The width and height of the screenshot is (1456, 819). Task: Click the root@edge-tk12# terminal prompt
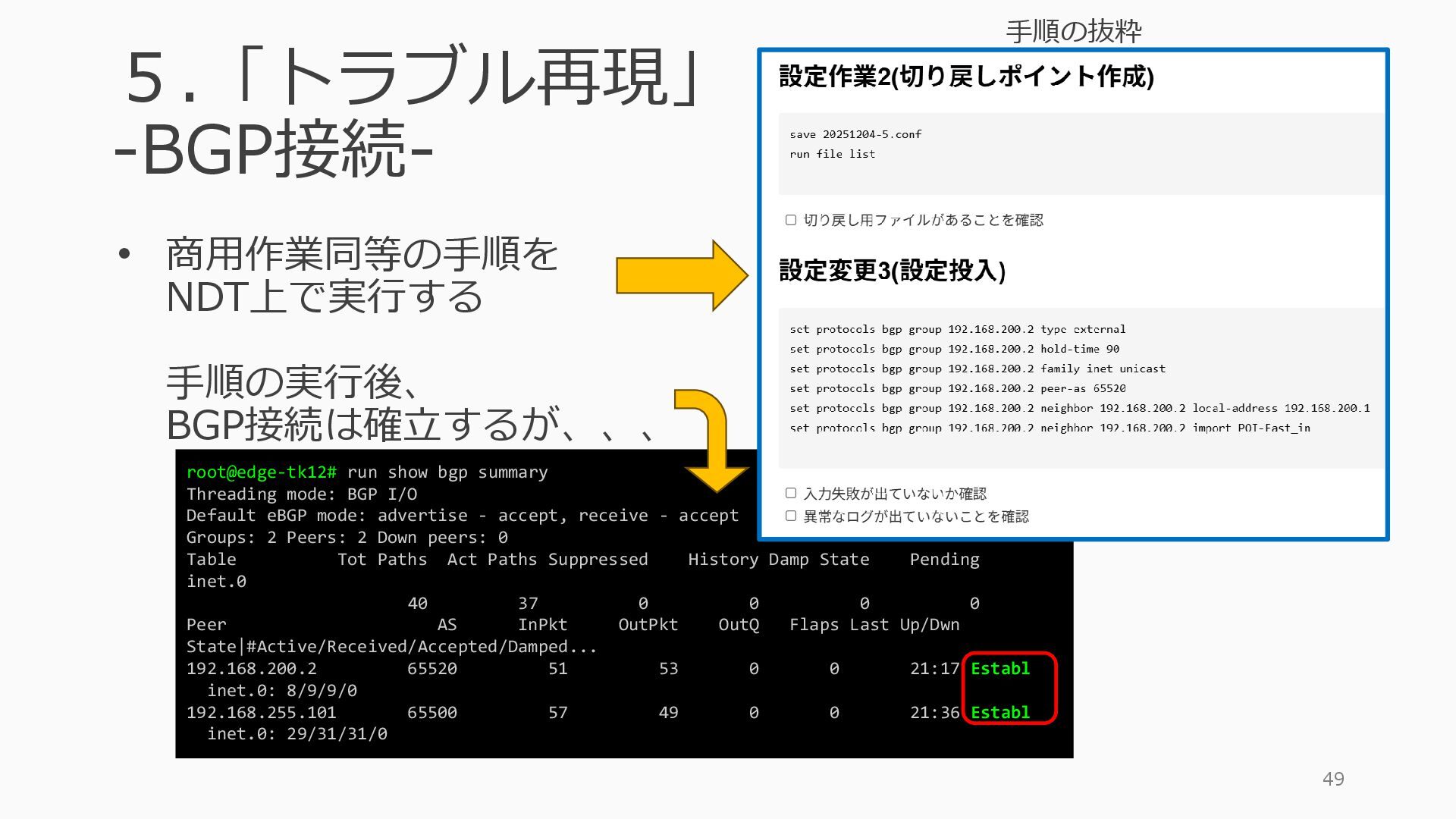[x=261, y=472]
